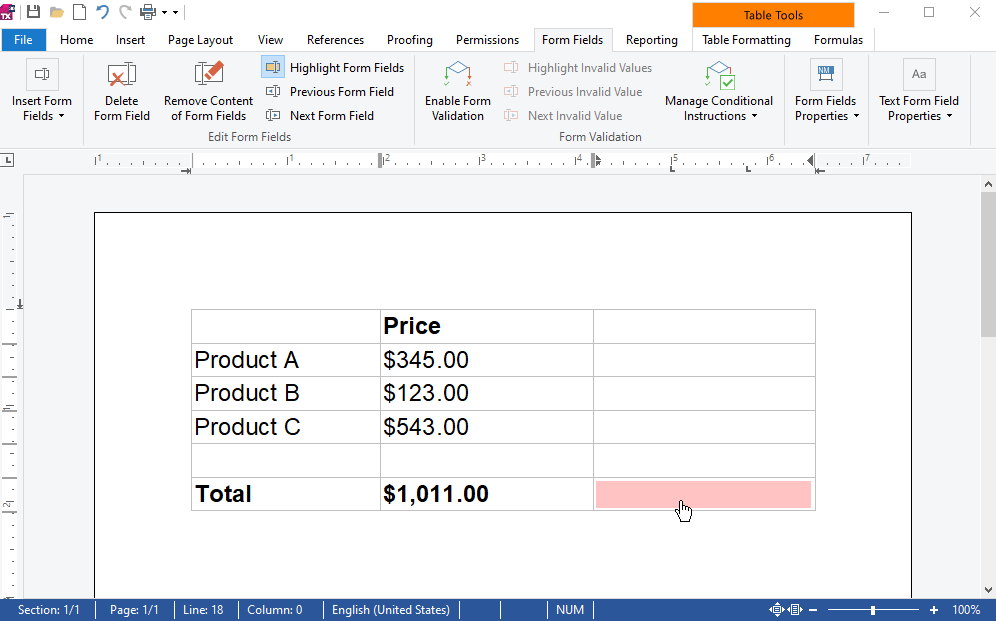Click the Print icon
Image resolution: width=996 pixels, height=621 pixels.
148,12
